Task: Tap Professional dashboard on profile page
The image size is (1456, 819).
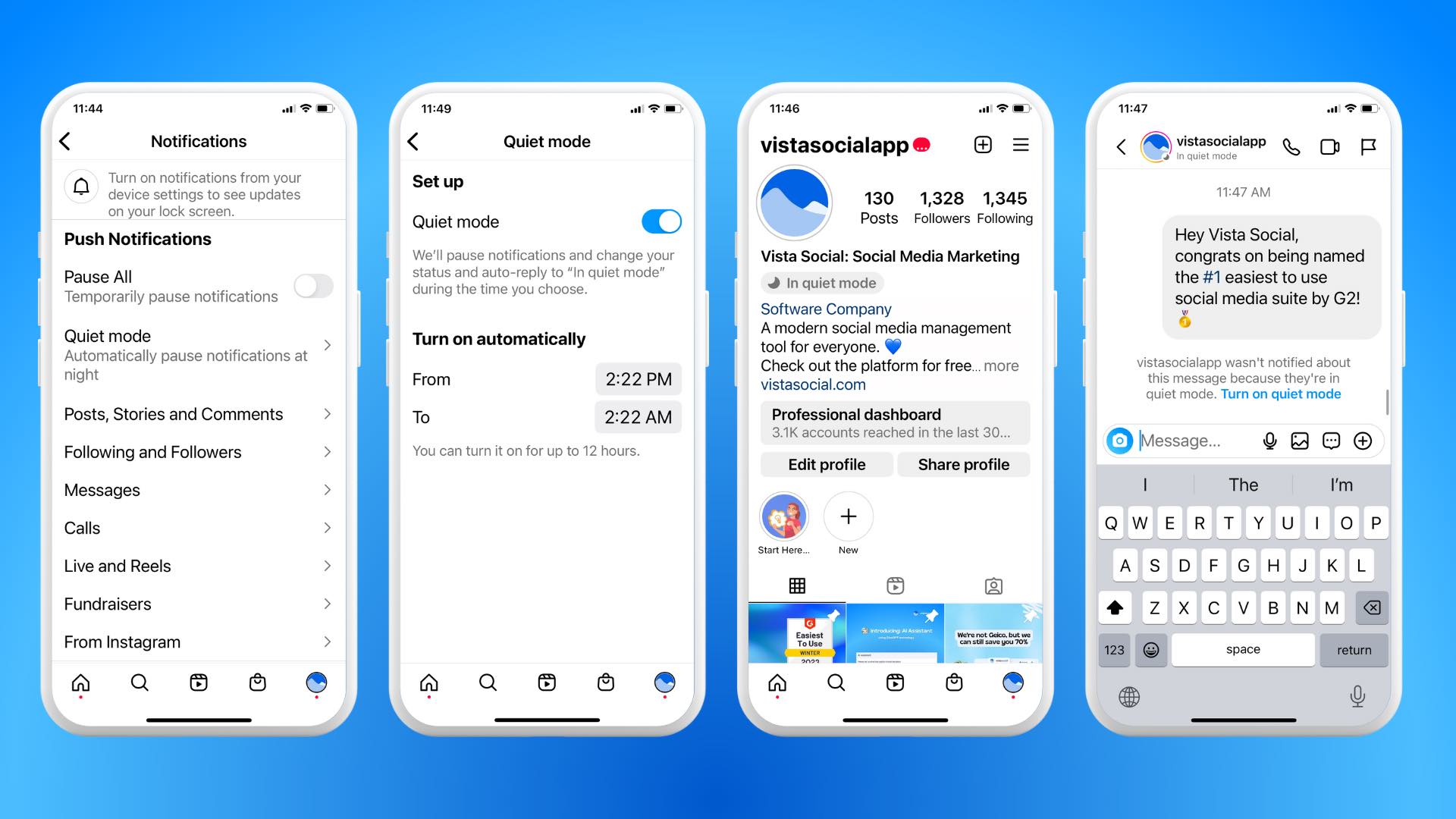Action: [895, 423]
